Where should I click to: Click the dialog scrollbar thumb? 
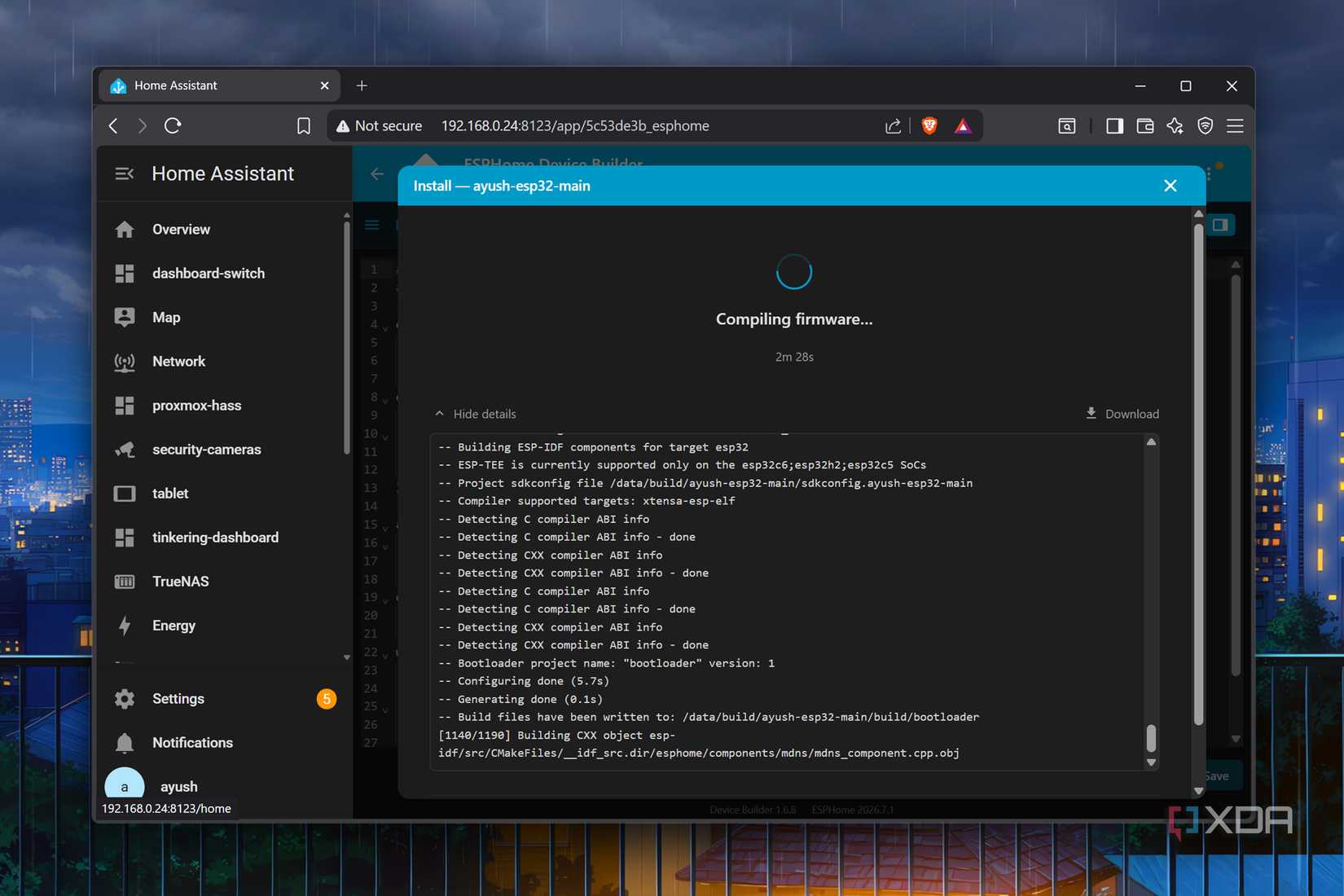pos(1198,472)
